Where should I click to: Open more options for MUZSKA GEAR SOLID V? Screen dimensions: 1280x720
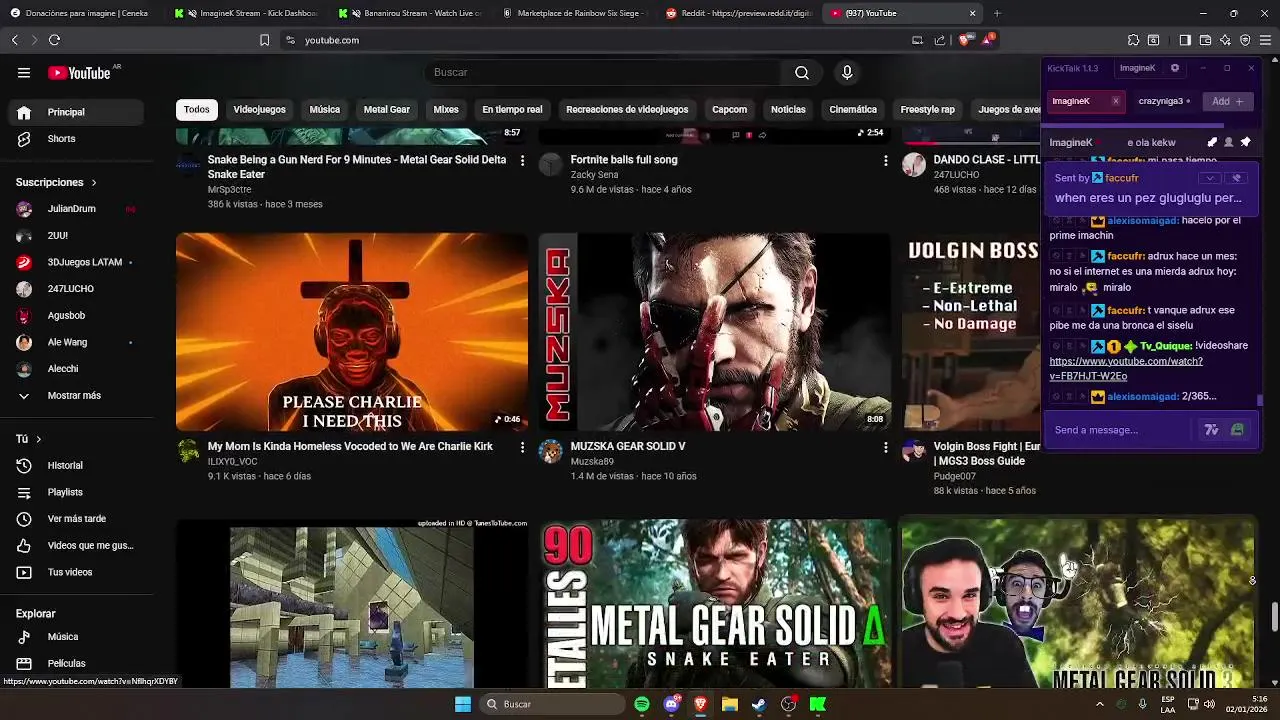pos(885,447)
